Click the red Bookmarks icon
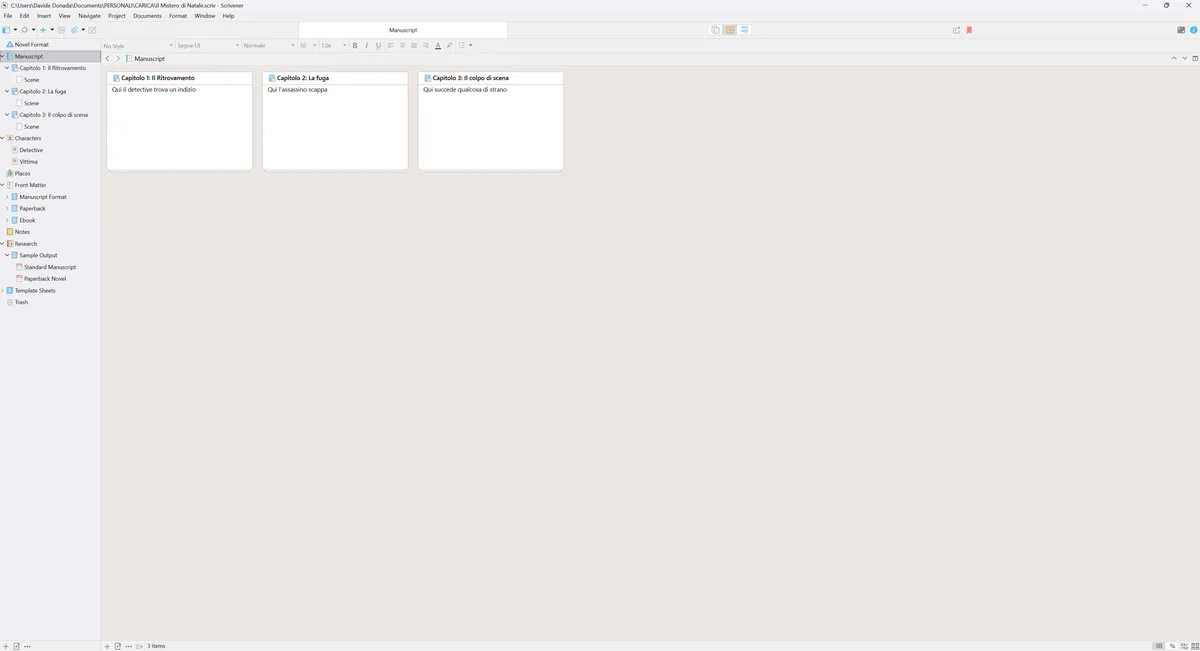 pos(969,30)
